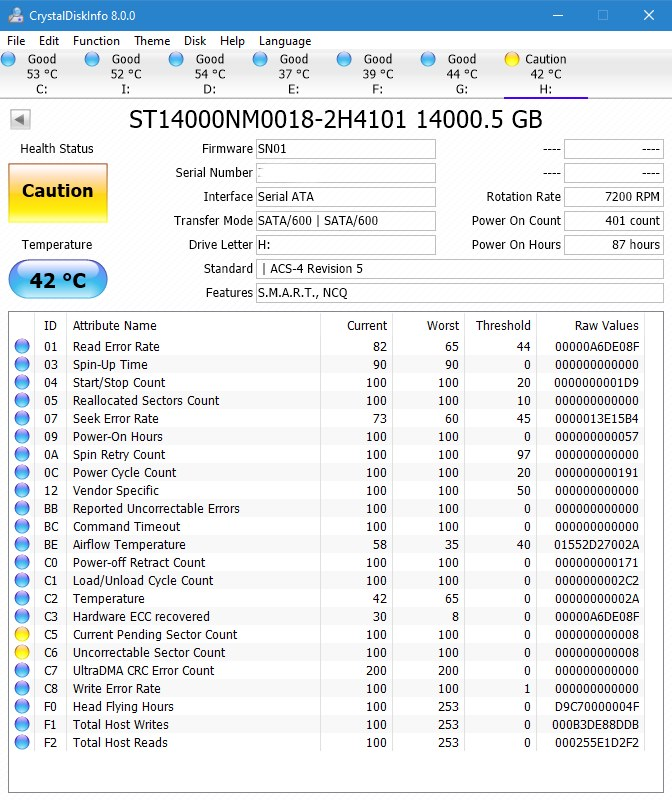Open the Language menu
The image size is (672, 800).
(x=285, y=41)
